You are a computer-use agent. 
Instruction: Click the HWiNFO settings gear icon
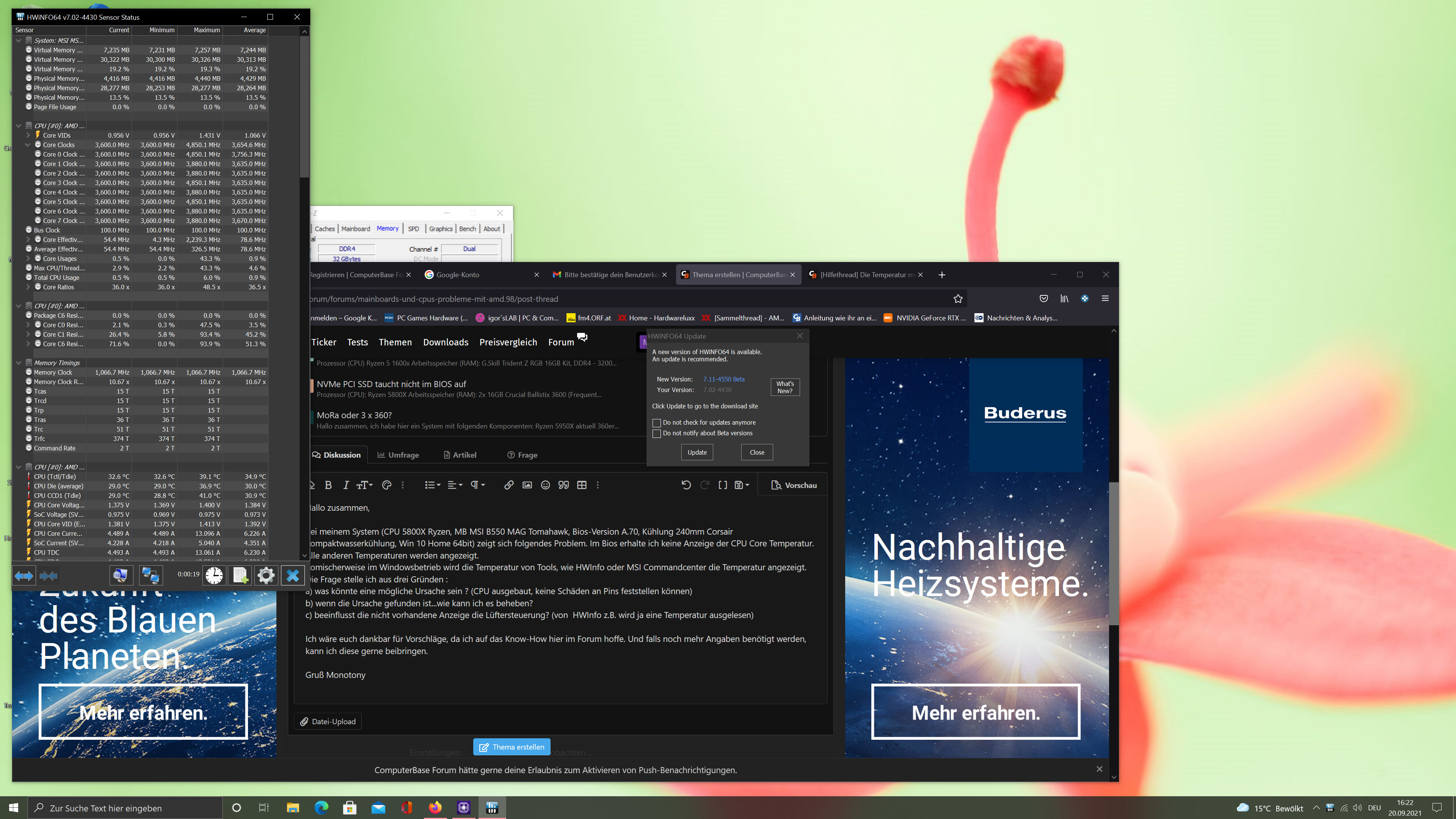click(x=266, y=576)
